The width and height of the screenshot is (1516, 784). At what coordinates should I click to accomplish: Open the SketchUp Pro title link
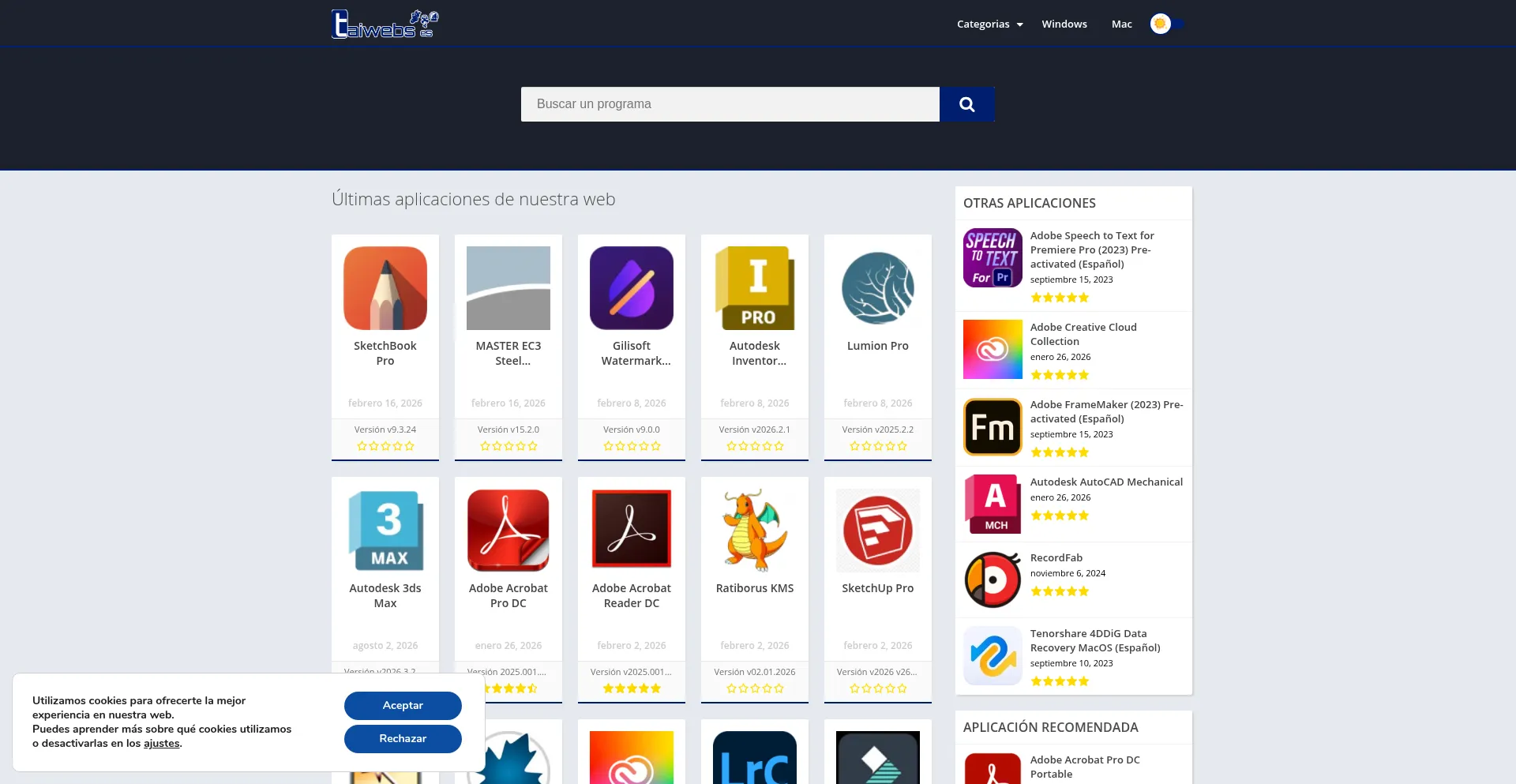[878, 589]
